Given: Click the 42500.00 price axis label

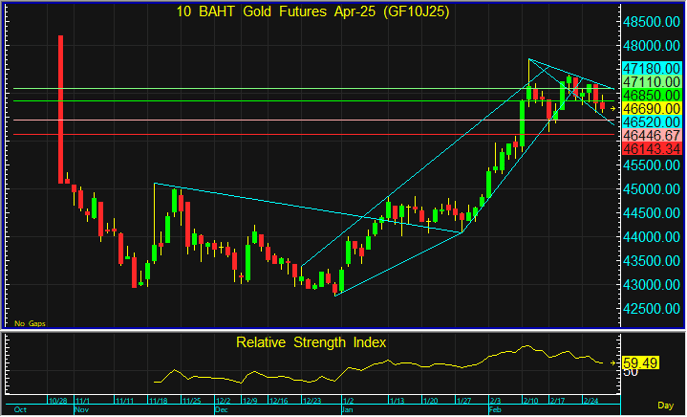Looking at the screenshot, I should 651,308.
